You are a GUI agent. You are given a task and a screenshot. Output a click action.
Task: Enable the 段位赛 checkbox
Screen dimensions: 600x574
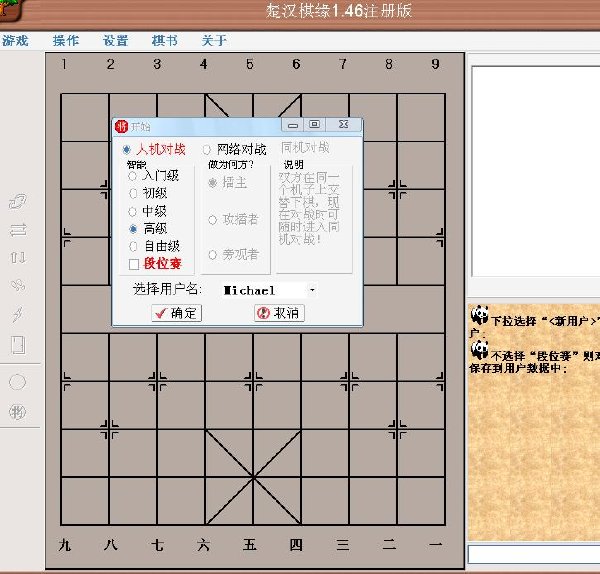click(134, 264)
